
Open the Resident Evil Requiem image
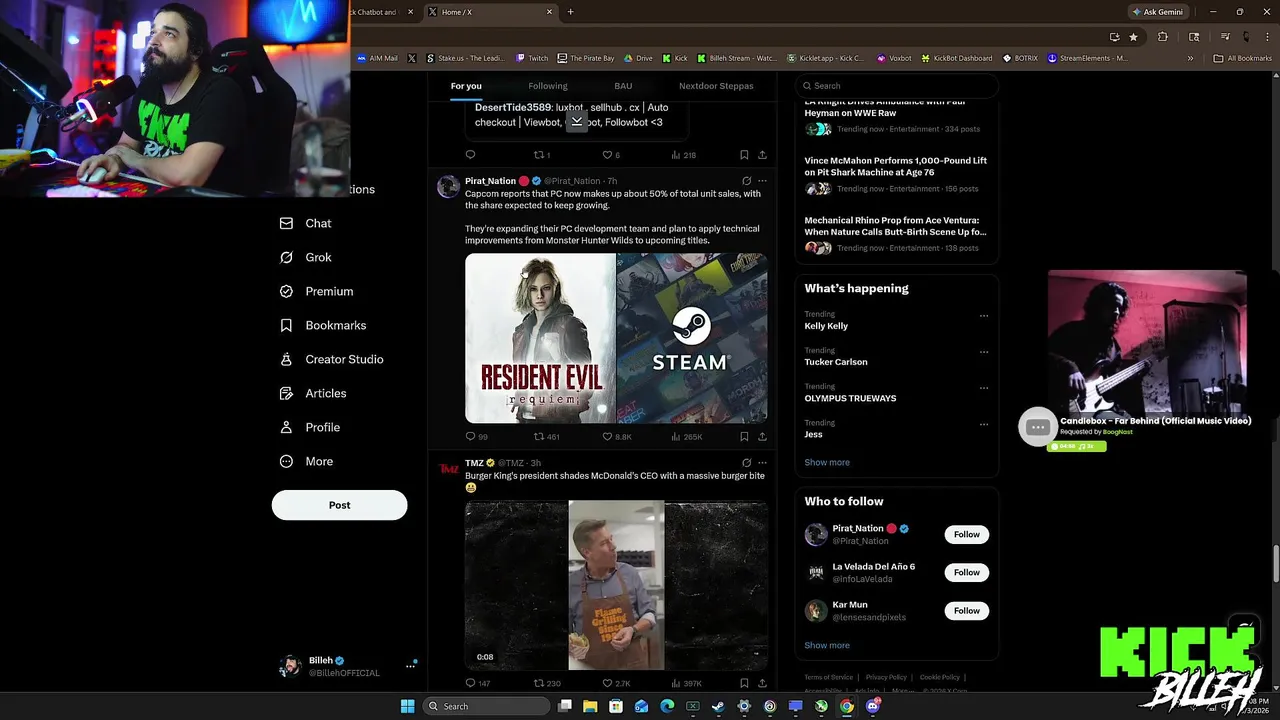540,338
